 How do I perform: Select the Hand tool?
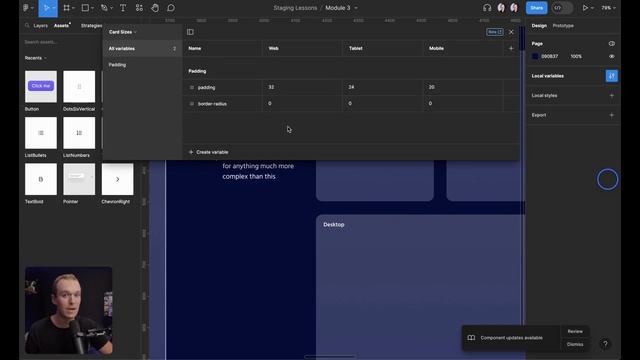point(155,8)
